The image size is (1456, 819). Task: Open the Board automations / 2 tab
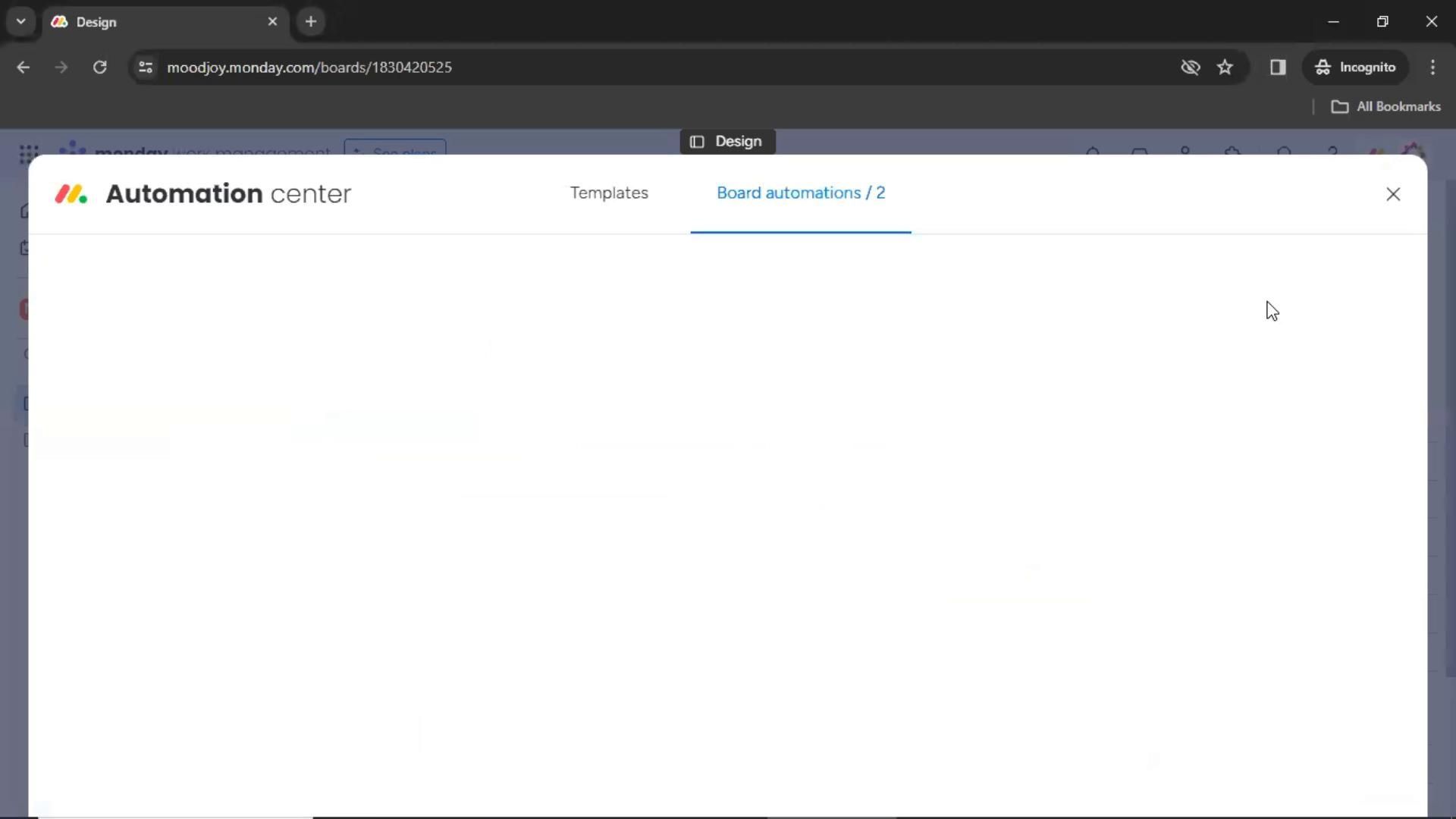pos(800,193)
